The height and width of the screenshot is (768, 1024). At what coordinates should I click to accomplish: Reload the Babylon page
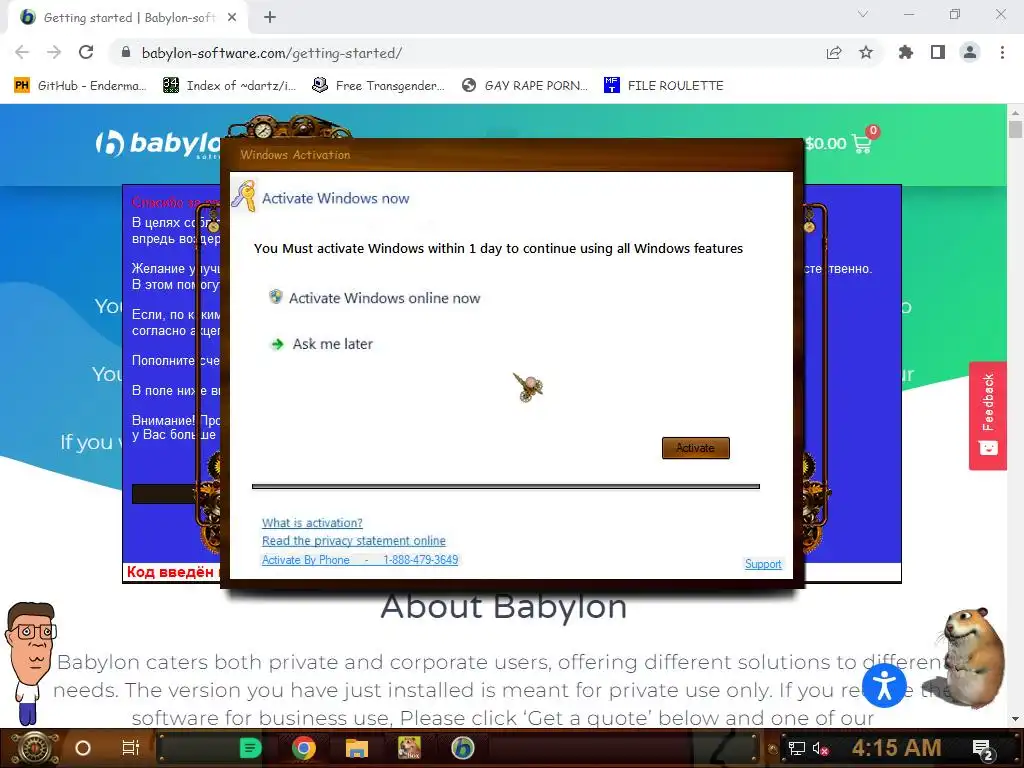click(86, 52)
